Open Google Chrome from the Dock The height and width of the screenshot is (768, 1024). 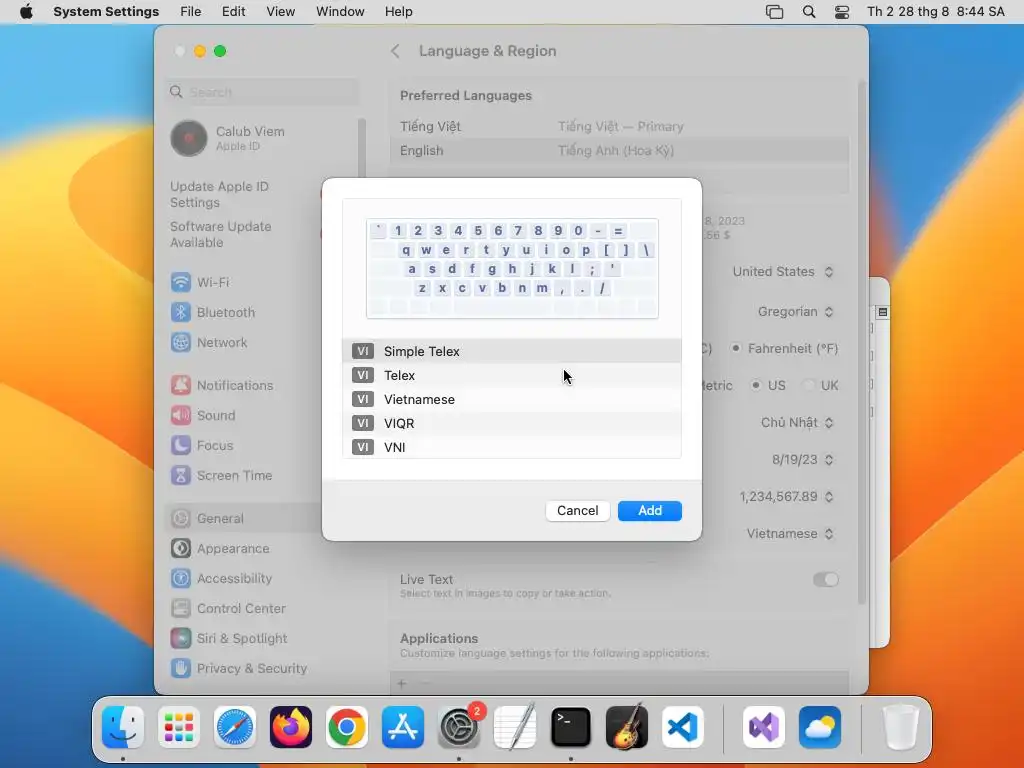[347, 727]
